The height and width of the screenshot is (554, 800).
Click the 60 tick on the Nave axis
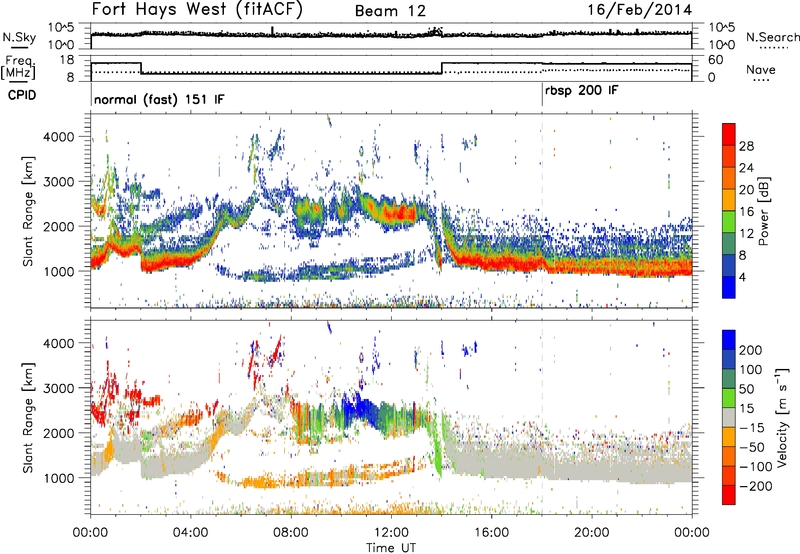(716, 60)
